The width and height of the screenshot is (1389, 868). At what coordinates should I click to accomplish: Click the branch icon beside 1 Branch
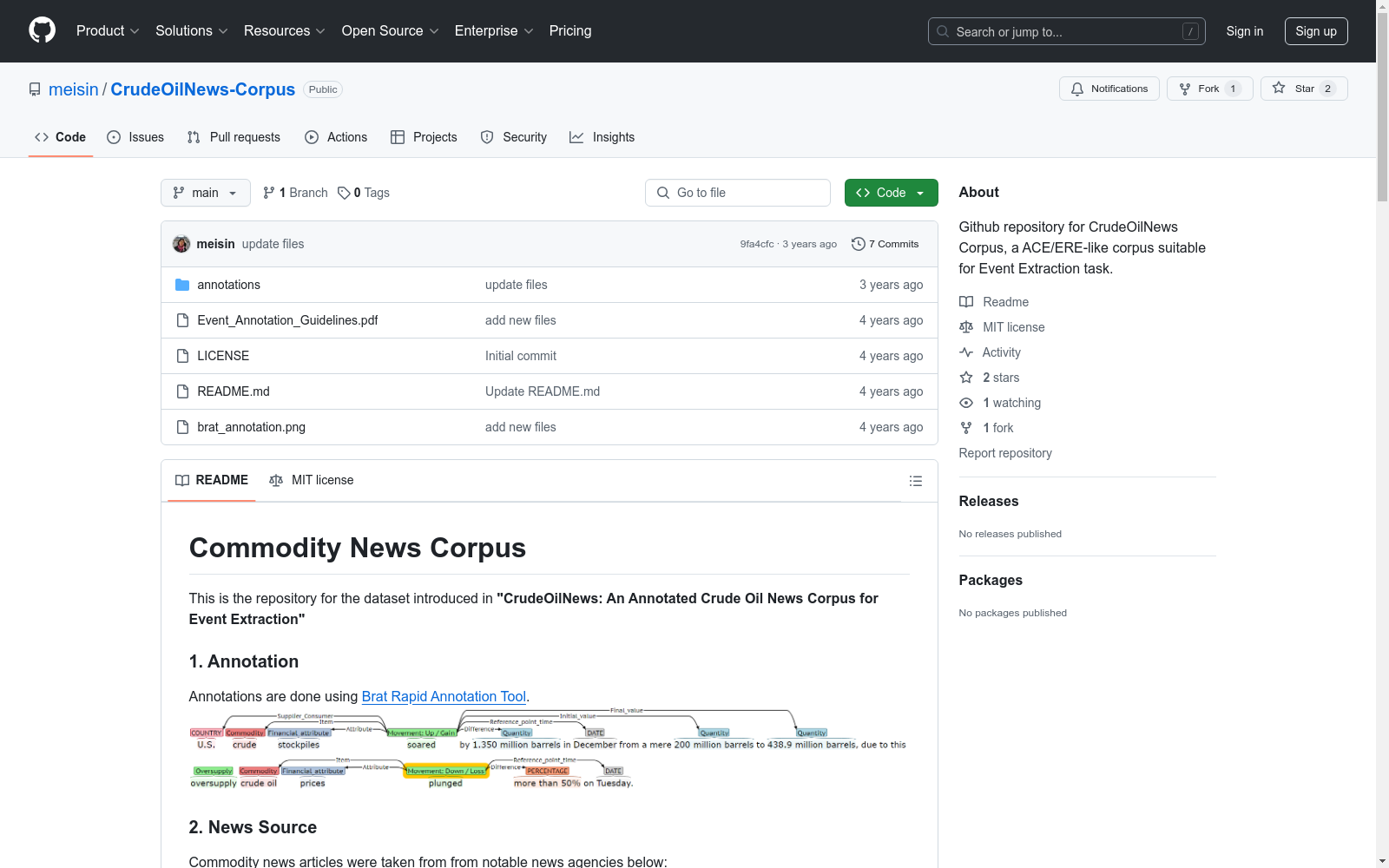pos(269,193)
